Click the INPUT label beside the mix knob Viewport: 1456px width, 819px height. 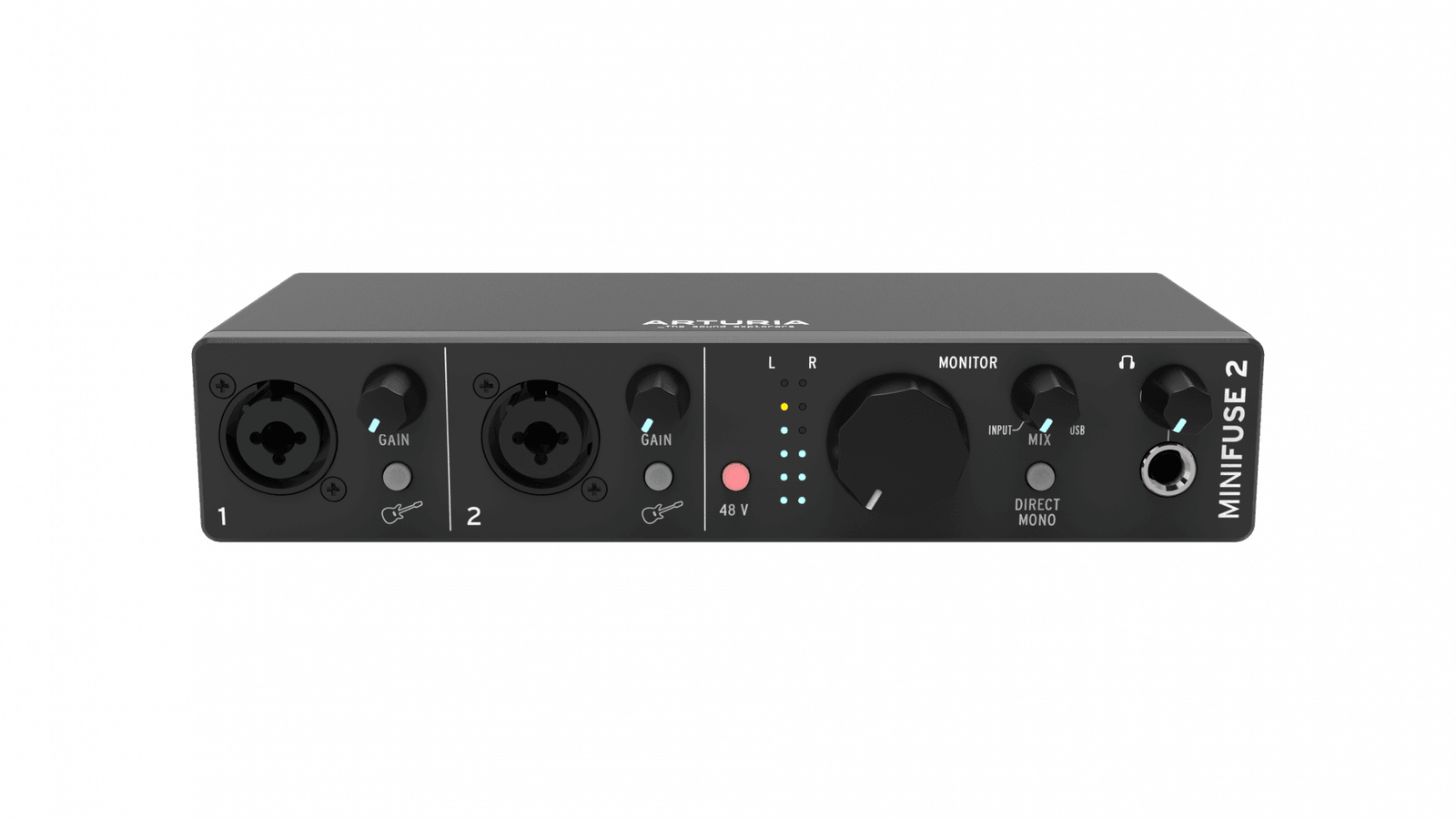[x=1000, y=430]
